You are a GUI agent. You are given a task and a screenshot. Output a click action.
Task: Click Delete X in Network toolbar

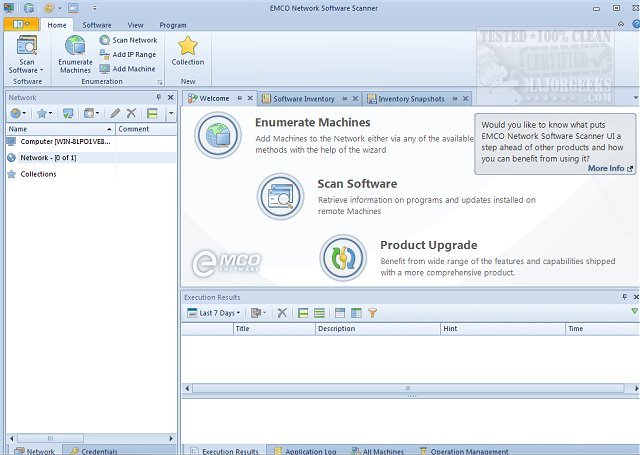tap(131, 113)
